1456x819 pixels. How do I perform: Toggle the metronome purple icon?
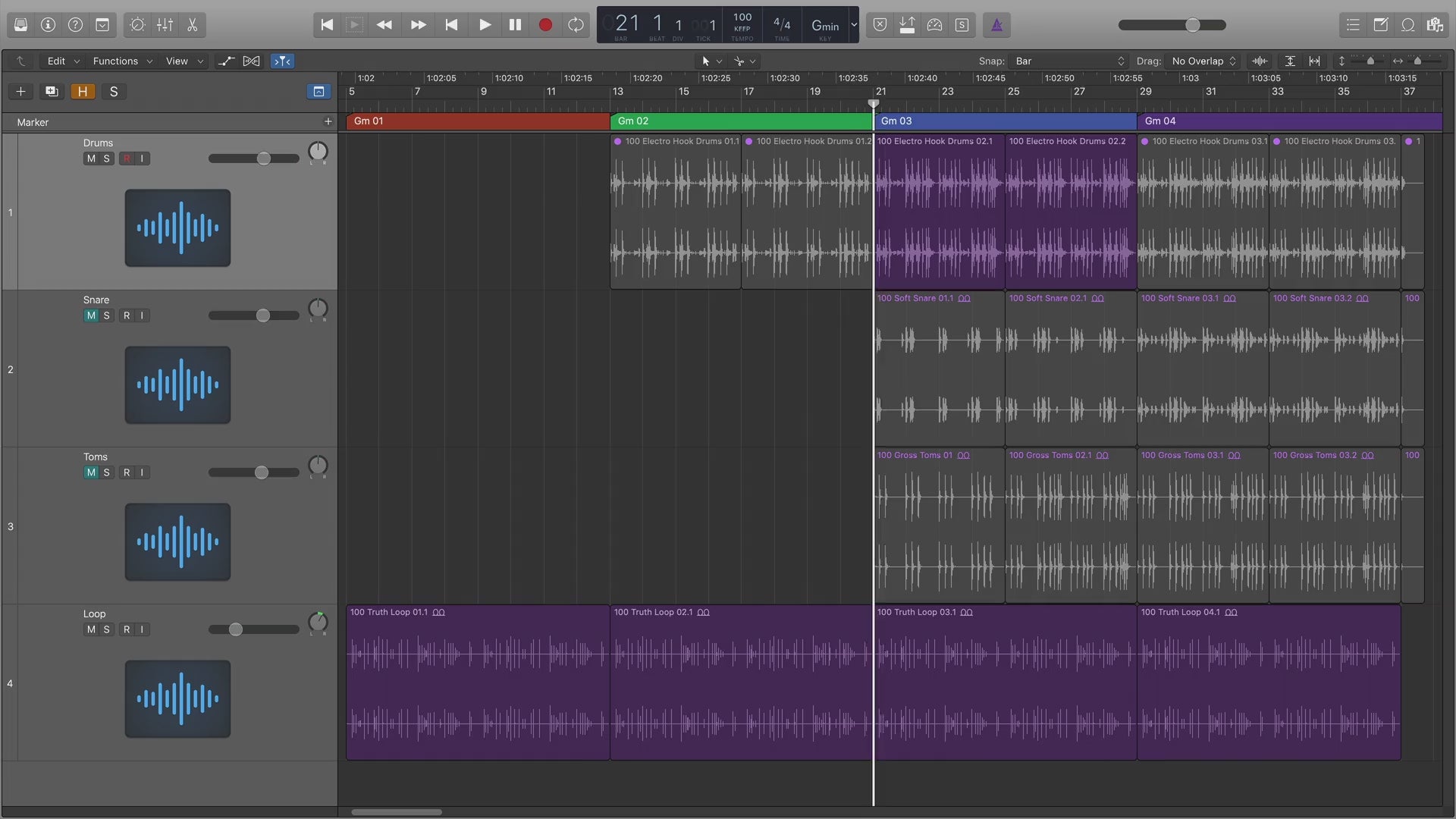point(996,25)
